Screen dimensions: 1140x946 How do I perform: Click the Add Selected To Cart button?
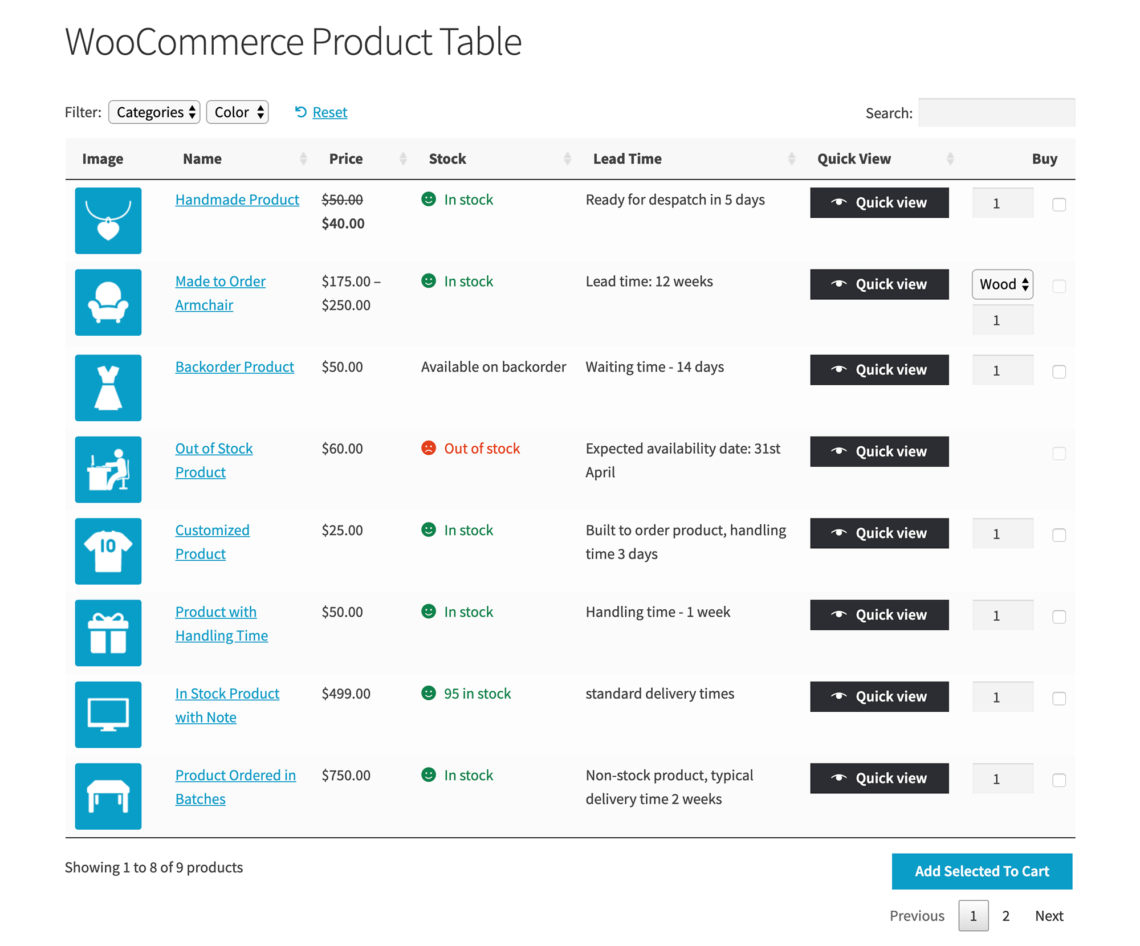click(x=982, y=871)
